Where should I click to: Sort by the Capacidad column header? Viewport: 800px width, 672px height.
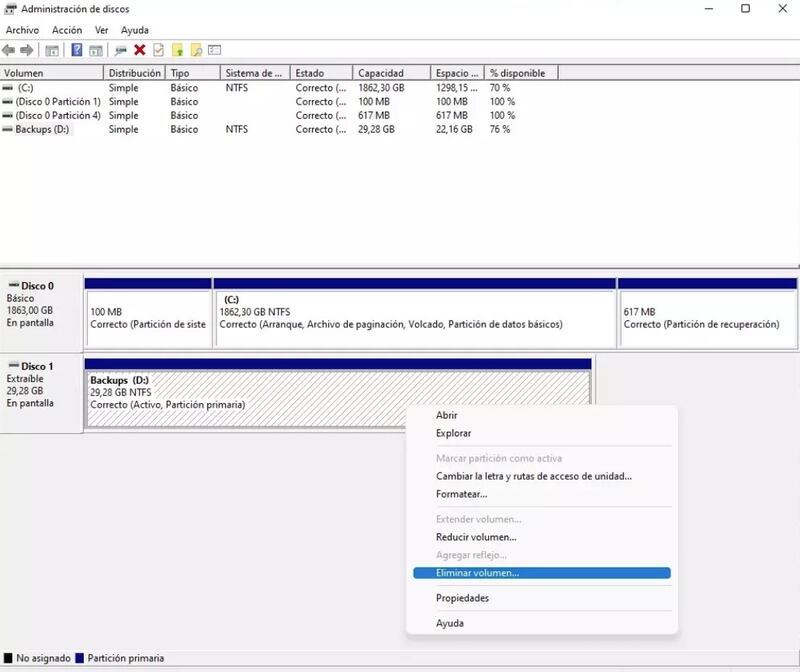381,73
